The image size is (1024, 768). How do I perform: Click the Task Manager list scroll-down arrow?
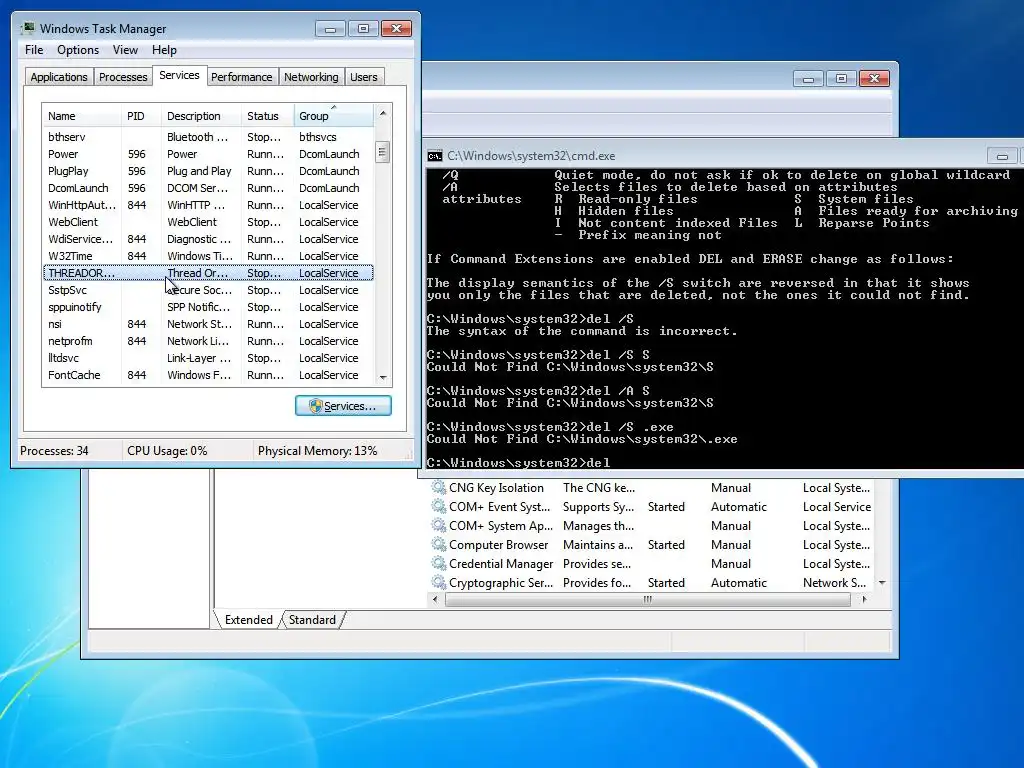point(383,377)
